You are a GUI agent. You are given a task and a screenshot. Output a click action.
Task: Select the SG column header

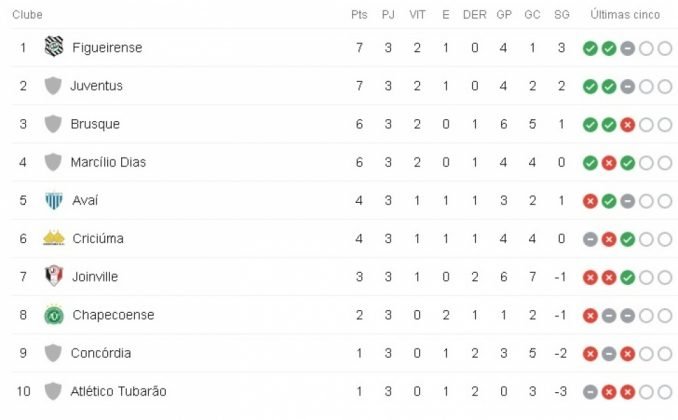click(562, 15)
